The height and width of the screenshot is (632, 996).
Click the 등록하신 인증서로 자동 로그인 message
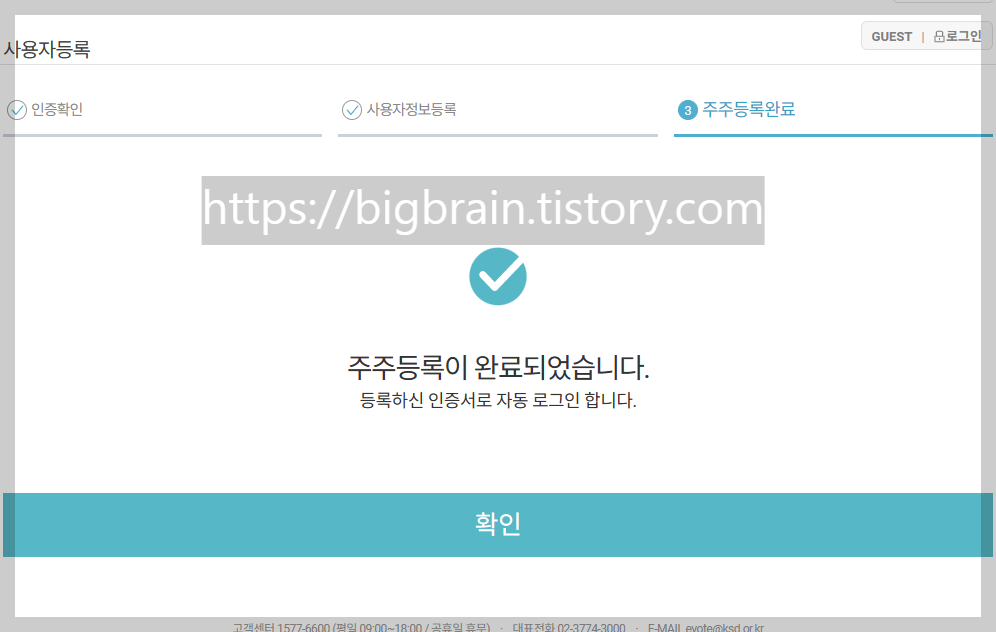point(498,400)
